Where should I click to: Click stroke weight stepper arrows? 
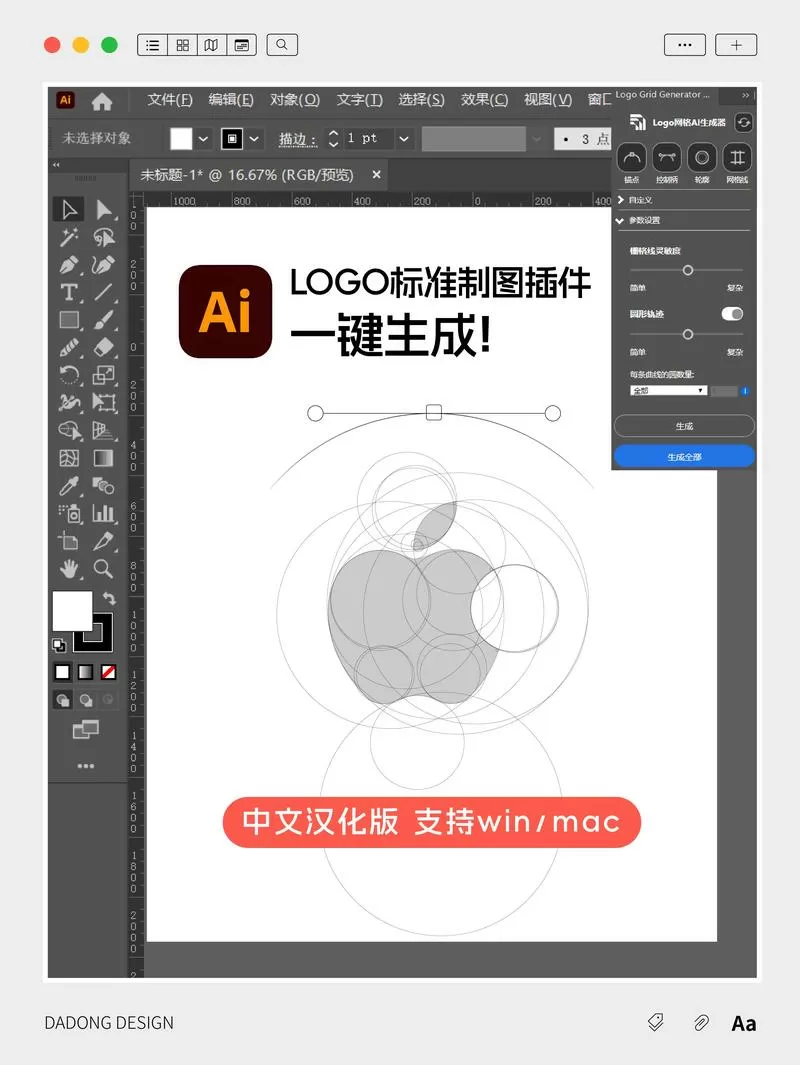(333, 139)
